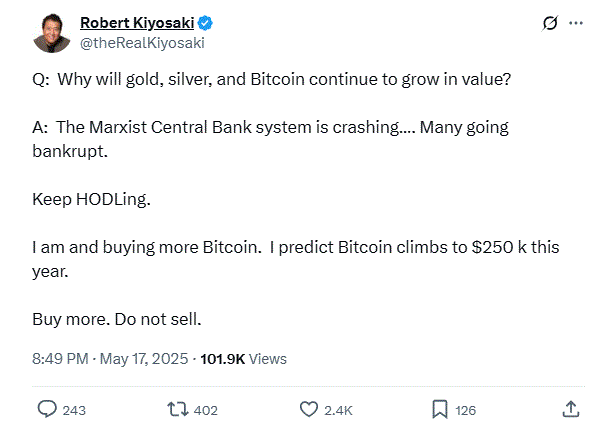616x444 pixels.
Task: Click the 126 bookmarks count
Action: (x=465, y=410)
